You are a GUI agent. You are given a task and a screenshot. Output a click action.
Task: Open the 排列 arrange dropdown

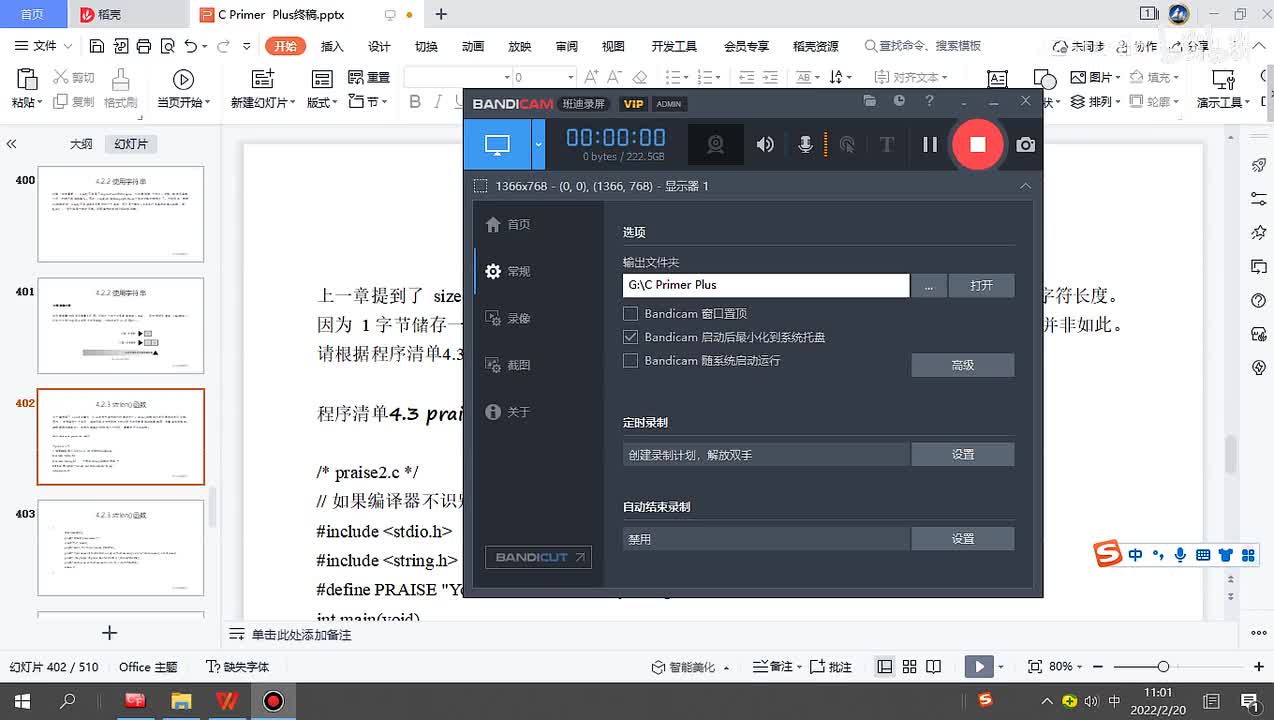coord(1096,102)
